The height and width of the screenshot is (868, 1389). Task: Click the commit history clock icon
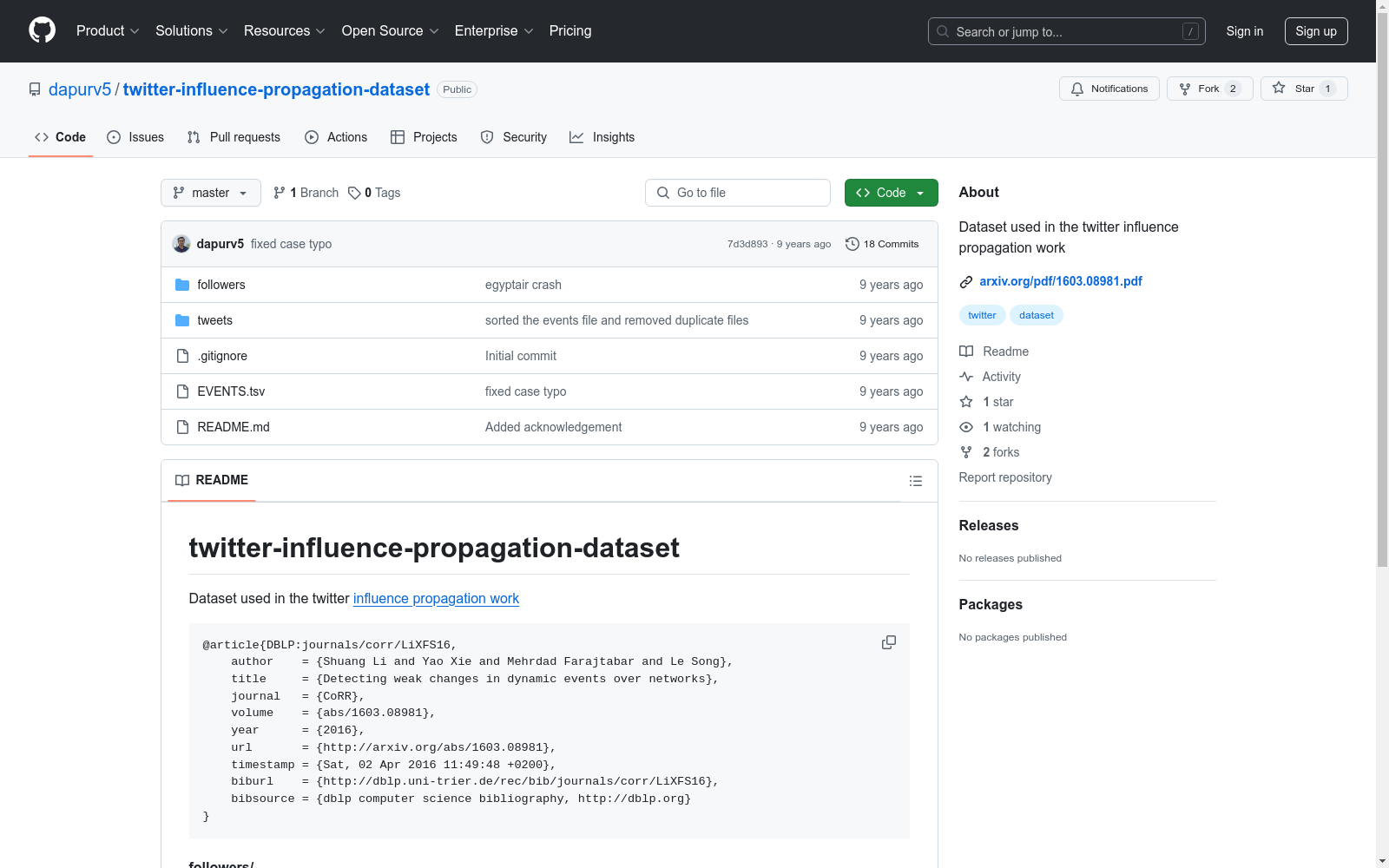852,244
